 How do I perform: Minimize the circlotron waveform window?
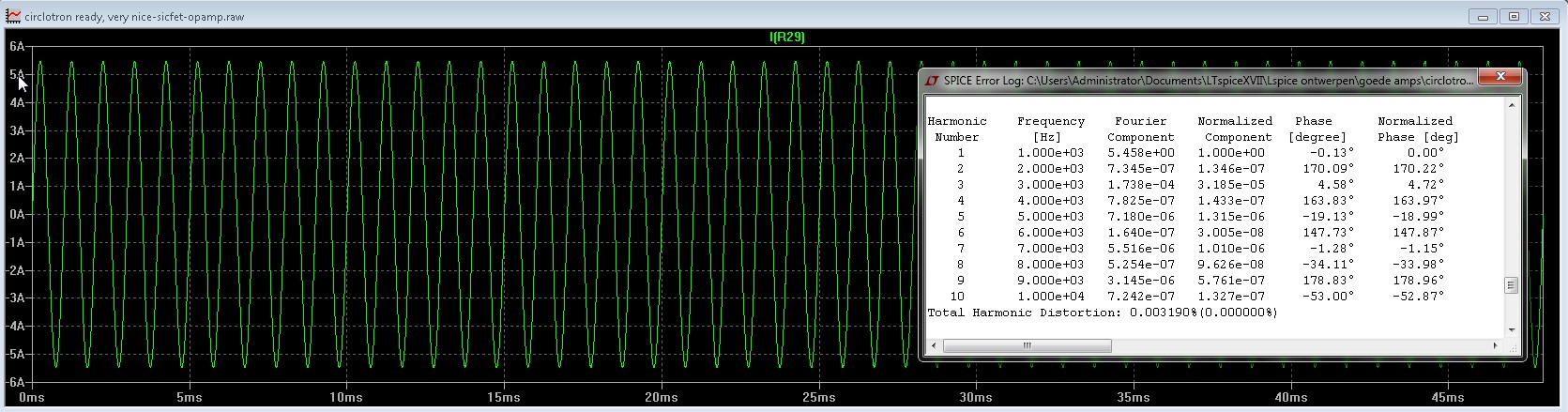[1484, 16]
